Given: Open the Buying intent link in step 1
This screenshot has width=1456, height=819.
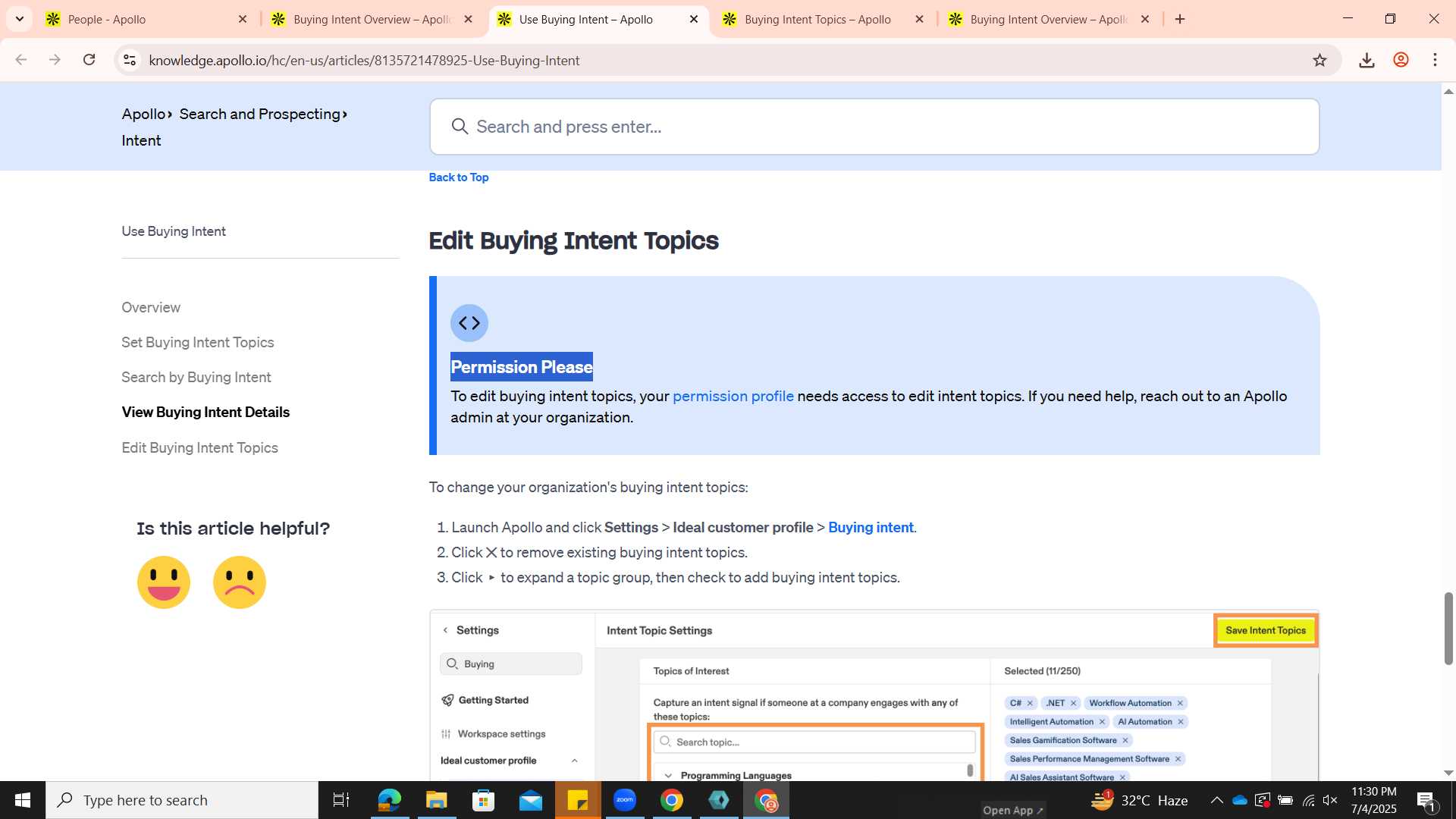Looking at the screenshot, I should pyautogui.click(x=871, y=527).
